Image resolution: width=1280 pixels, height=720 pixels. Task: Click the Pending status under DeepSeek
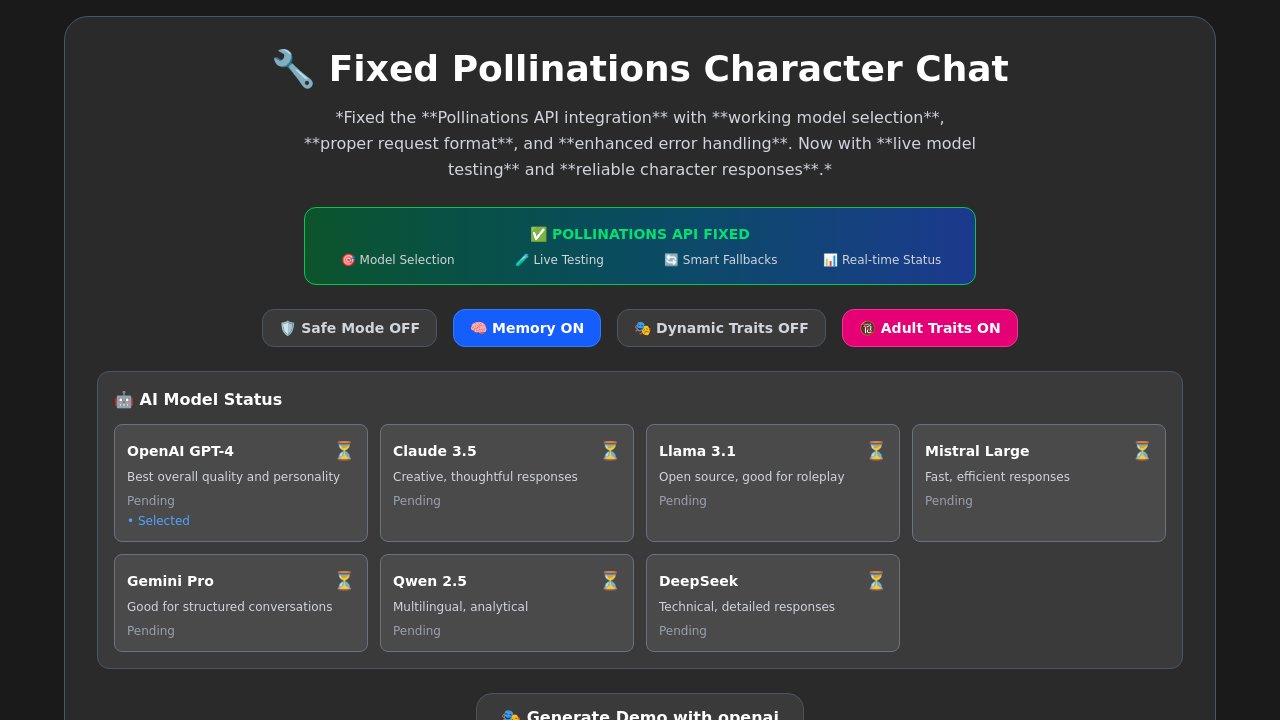coord(683,631)
